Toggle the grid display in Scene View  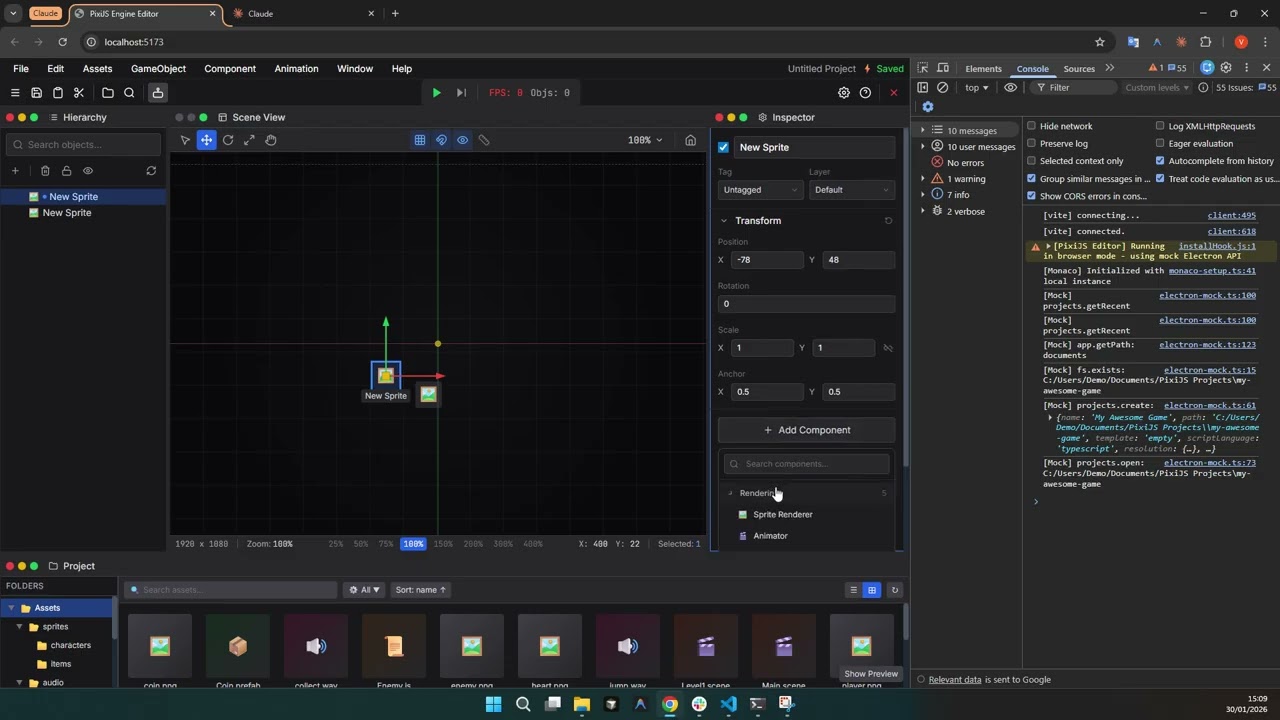(420, 140)
